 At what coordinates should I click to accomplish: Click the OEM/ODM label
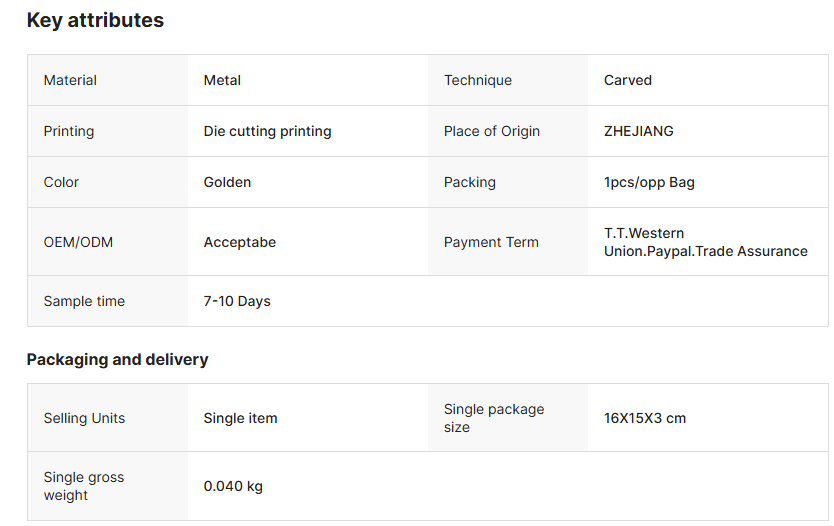(78, 243)
